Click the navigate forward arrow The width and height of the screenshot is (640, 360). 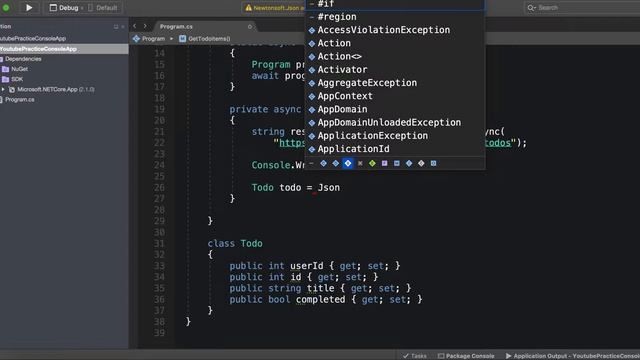point(145,26)
